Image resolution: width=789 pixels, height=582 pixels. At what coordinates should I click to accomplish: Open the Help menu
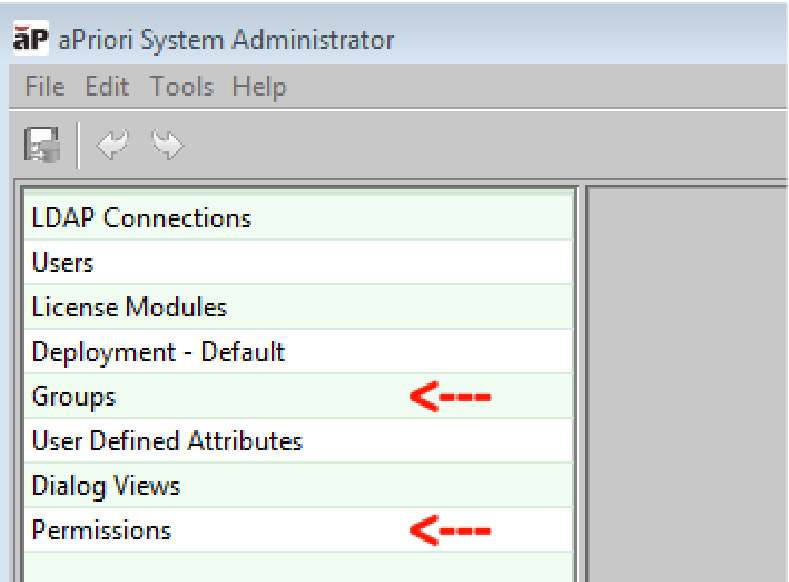click(259, 87)
